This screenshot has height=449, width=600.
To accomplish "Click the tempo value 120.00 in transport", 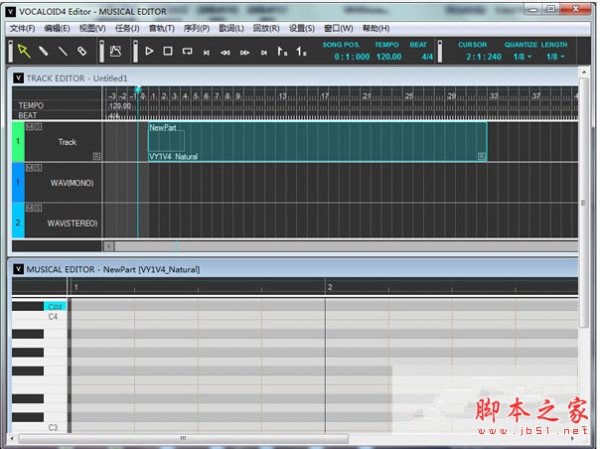I will click(389, 57).
